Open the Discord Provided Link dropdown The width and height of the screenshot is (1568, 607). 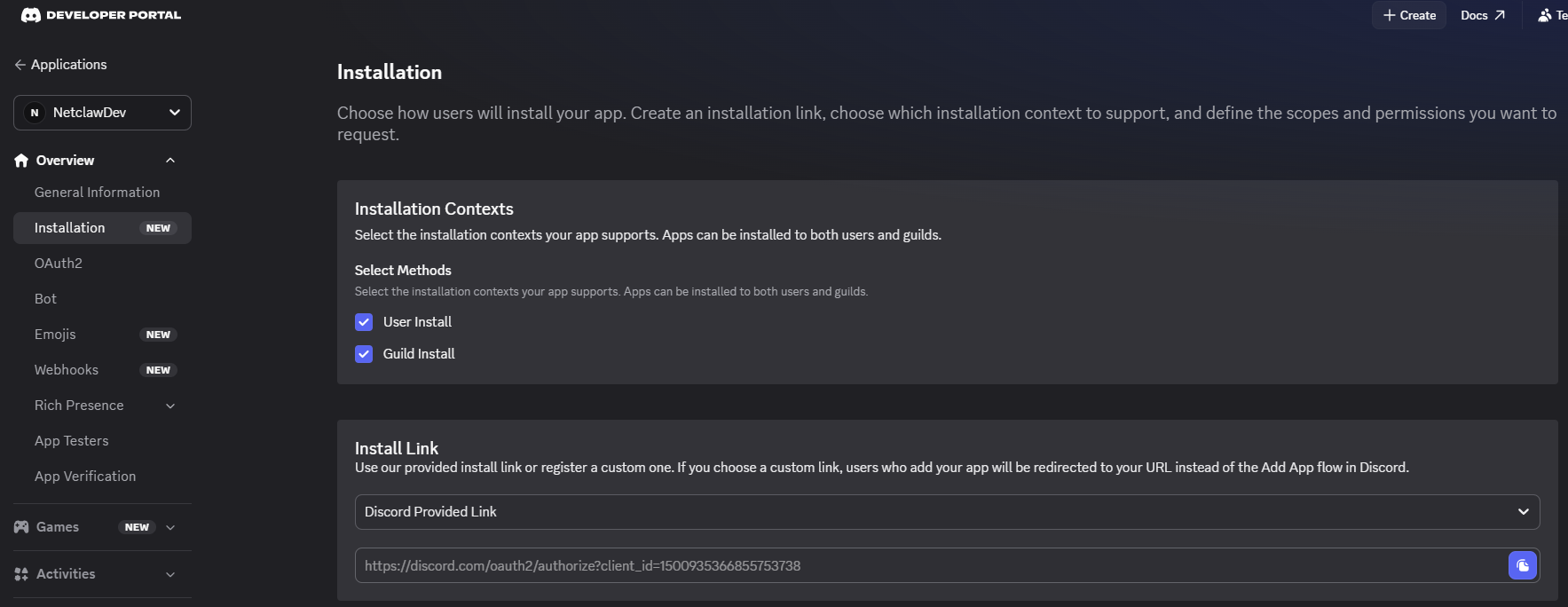coord(947,512)
